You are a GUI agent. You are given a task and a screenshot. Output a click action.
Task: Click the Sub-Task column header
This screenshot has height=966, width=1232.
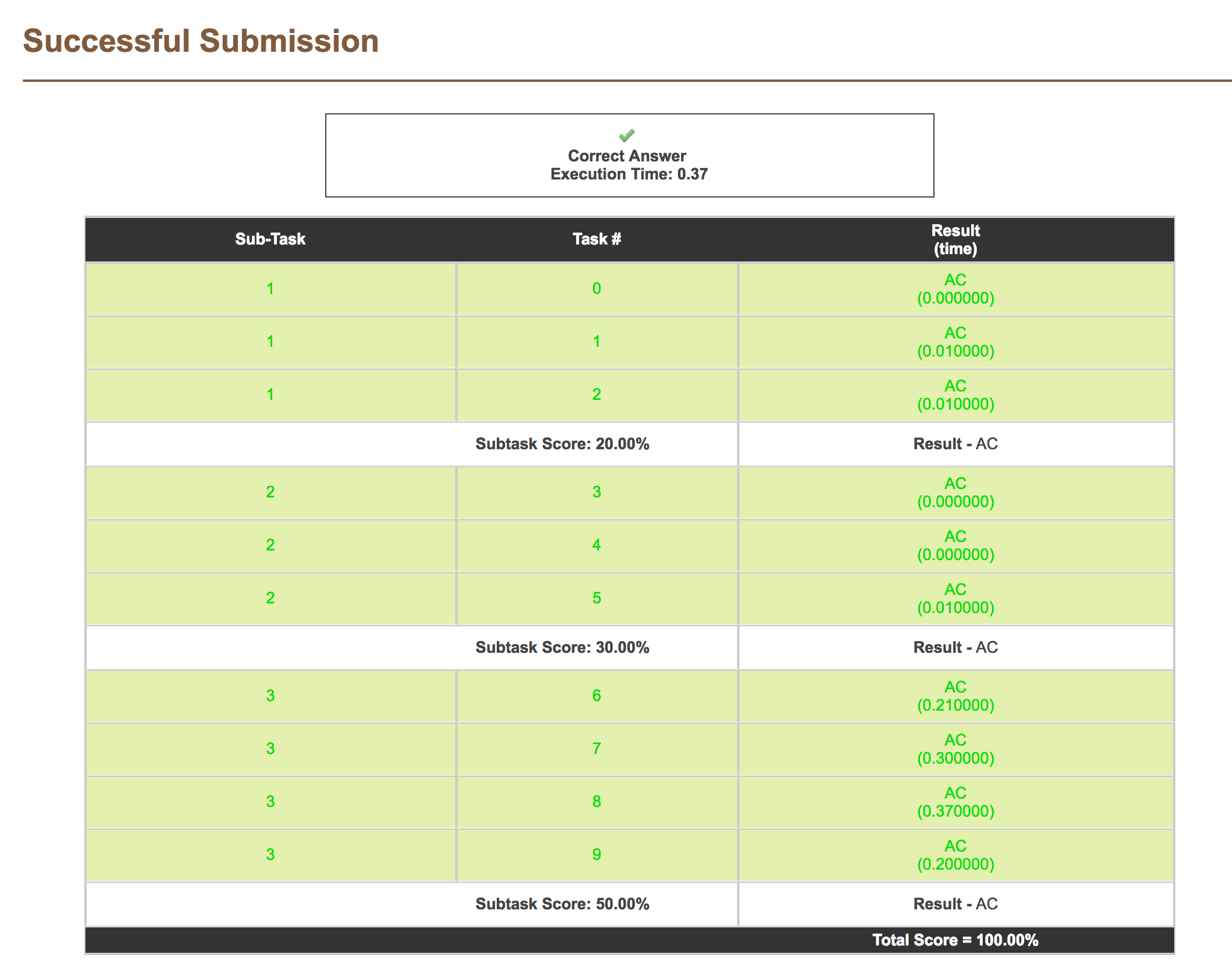coord(270,239)
